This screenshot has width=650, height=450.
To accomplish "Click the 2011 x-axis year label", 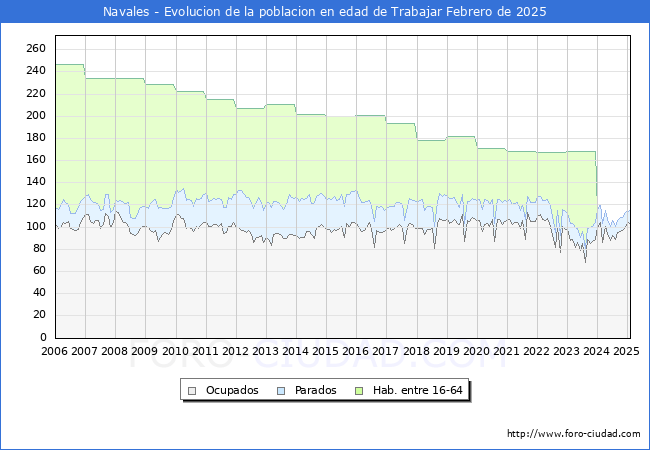I will click(205, 351).
